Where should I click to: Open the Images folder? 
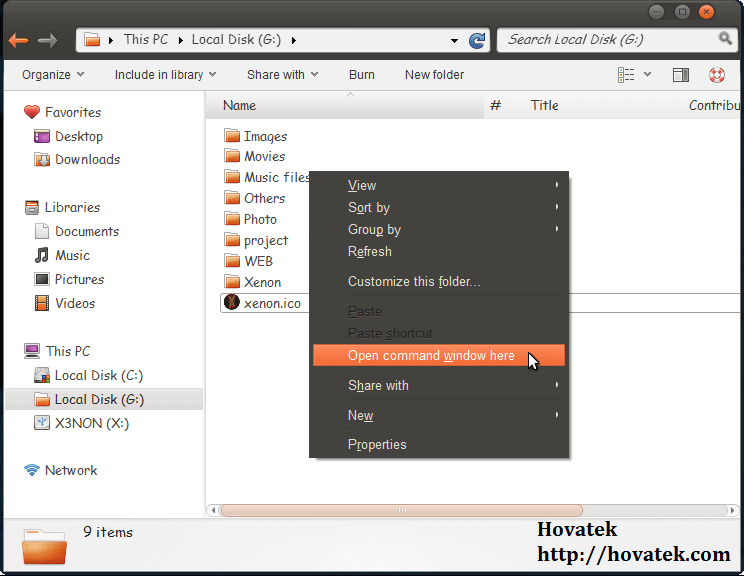pyautogui.click(x=264, y=136)
